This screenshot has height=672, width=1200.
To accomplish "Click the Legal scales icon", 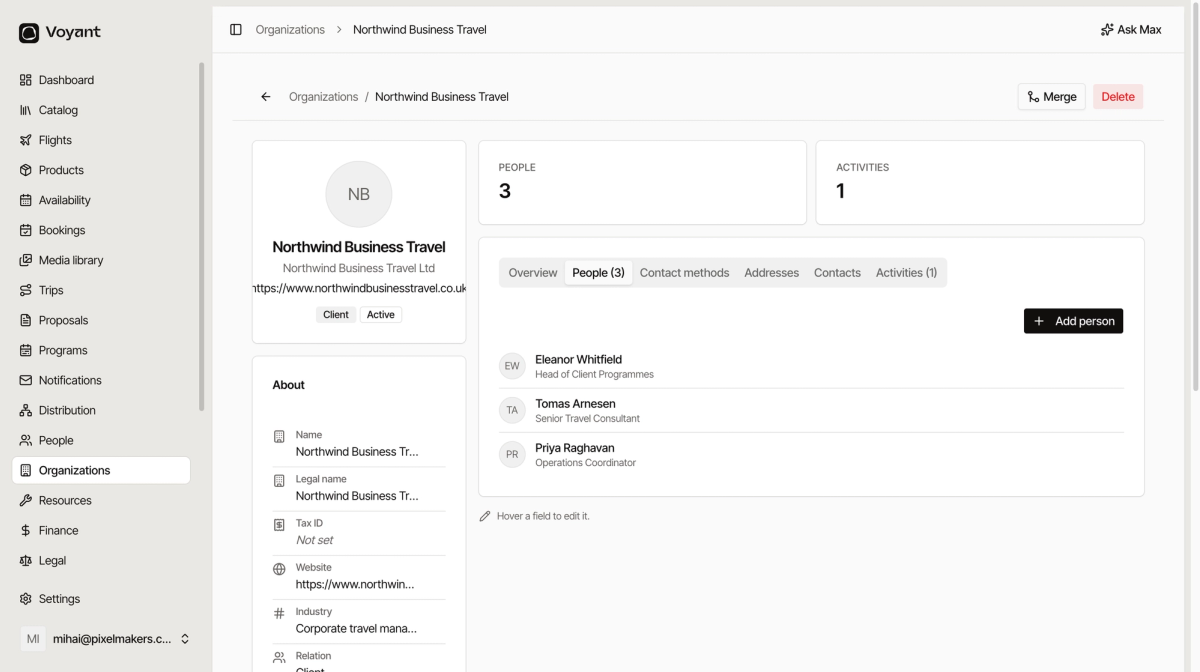I will coord(26,560).
